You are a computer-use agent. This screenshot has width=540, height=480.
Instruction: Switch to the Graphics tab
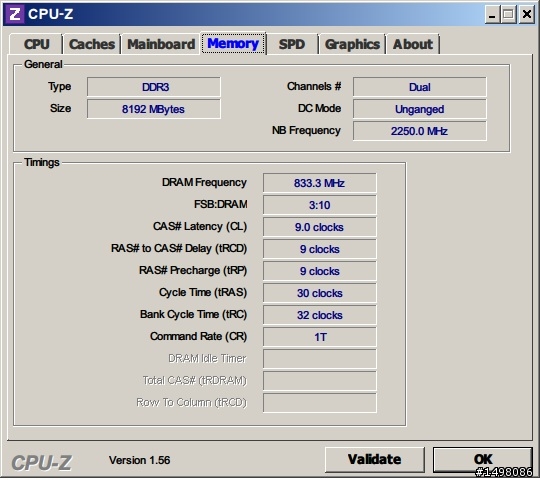(x=352, y=44)
